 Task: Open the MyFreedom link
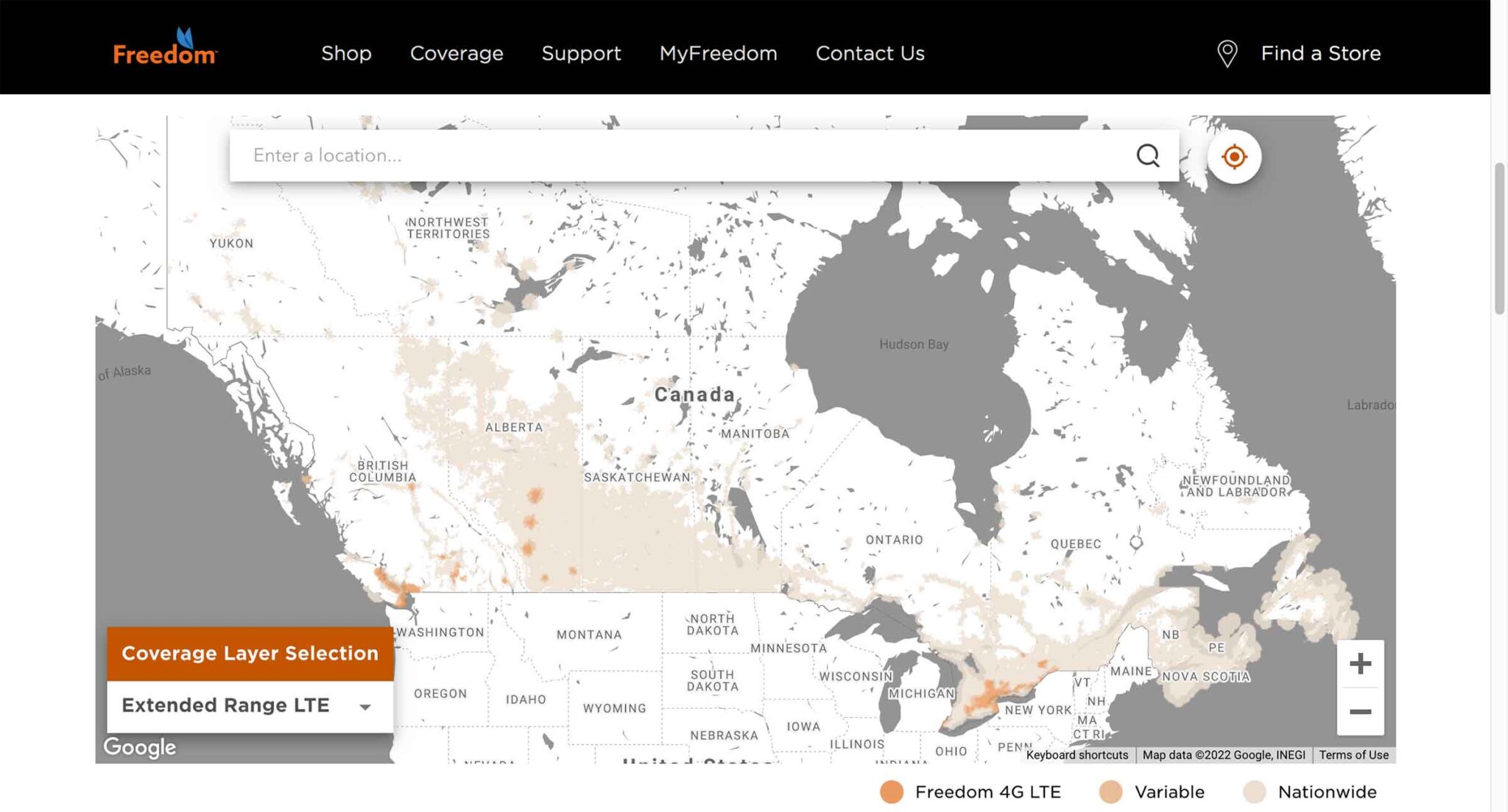(x=718, y=53)
